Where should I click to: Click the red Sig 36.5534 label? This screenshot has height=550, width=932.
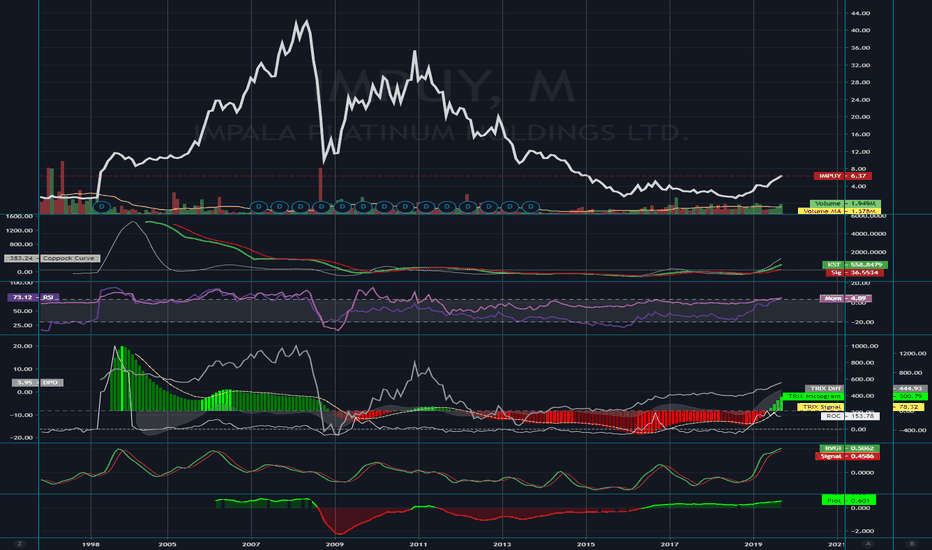coord(855,272)
